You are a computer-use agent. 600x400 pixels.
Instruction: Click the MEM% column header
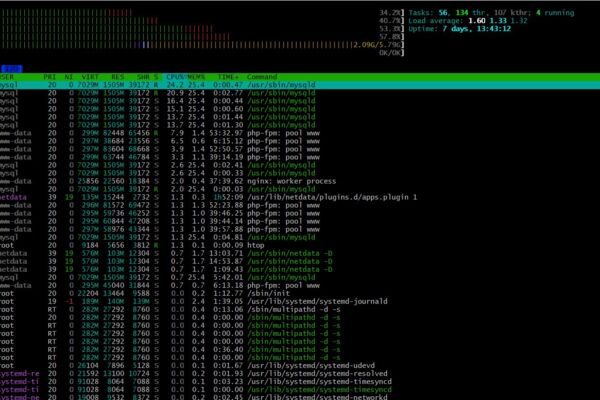point(196,77)
